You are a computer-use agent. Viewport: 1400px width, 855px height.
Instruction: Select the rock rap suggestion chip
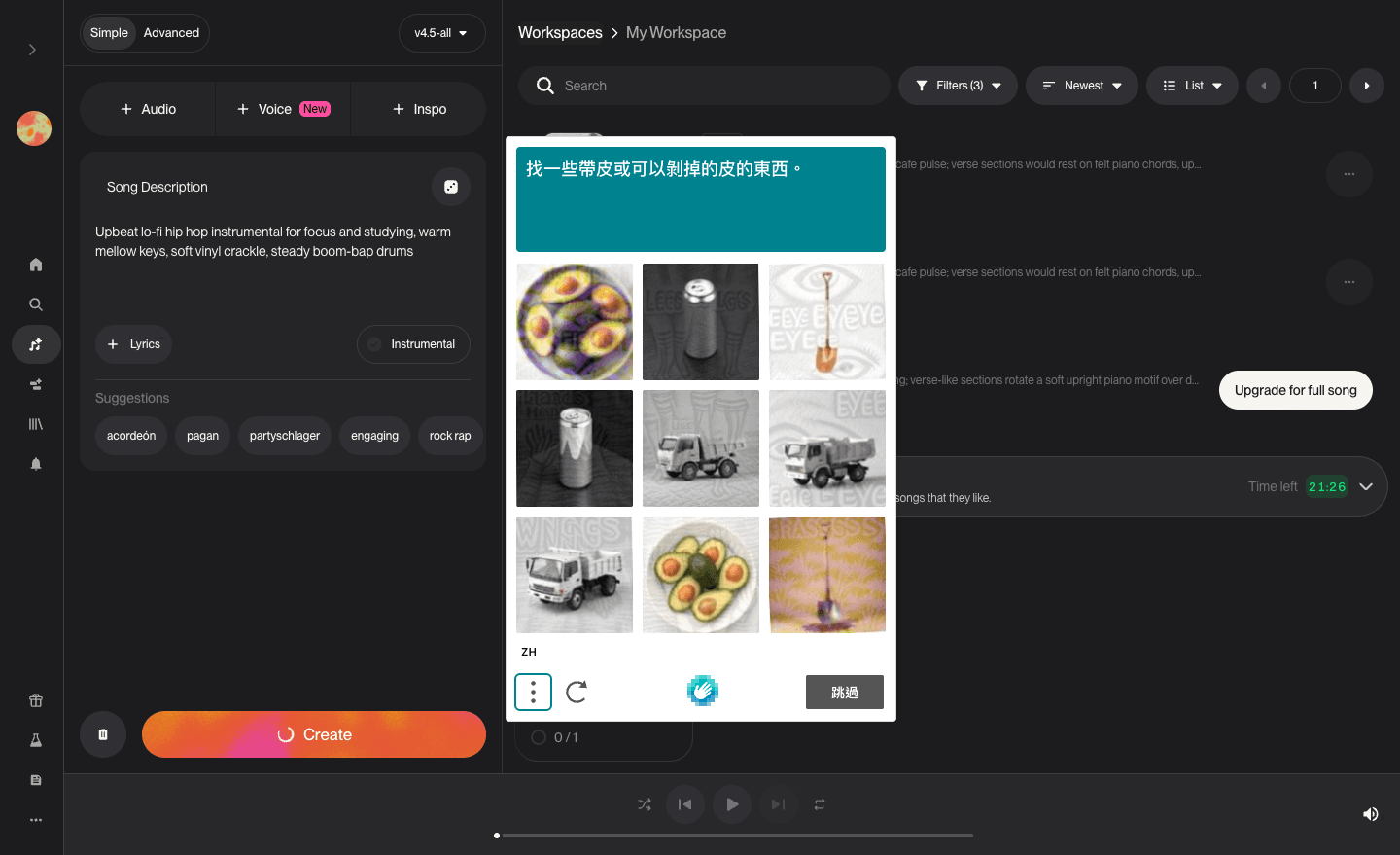[450, 436]
